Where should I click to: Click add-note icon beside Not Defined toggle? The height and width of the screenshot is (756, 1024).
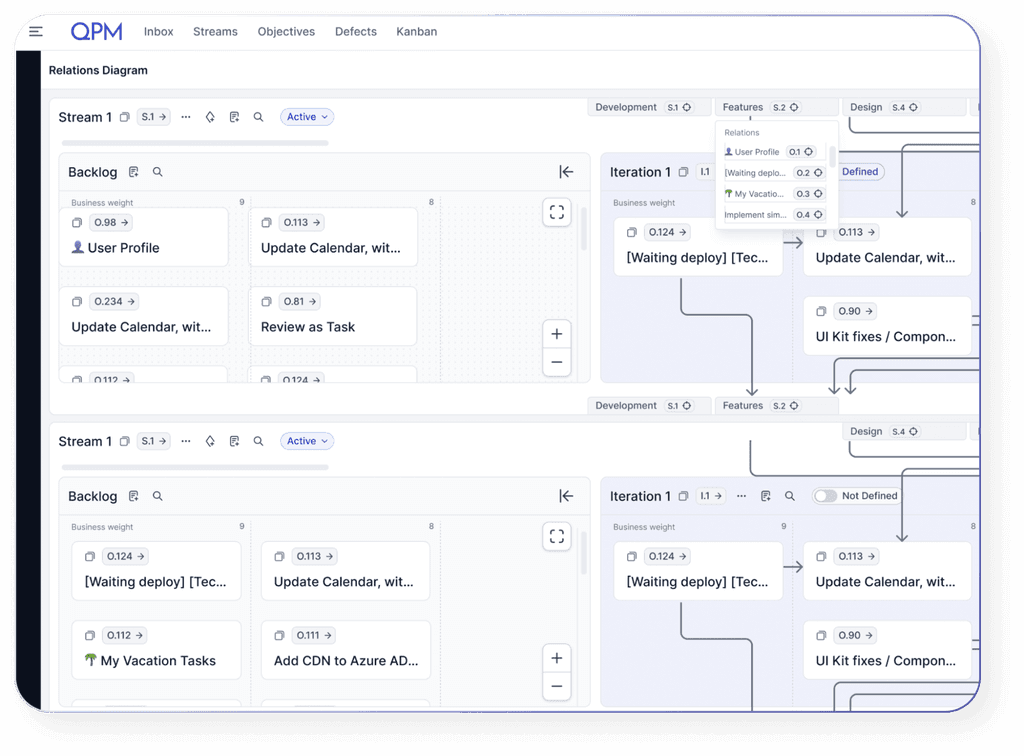pyautogui.click(x=766, y=496)
